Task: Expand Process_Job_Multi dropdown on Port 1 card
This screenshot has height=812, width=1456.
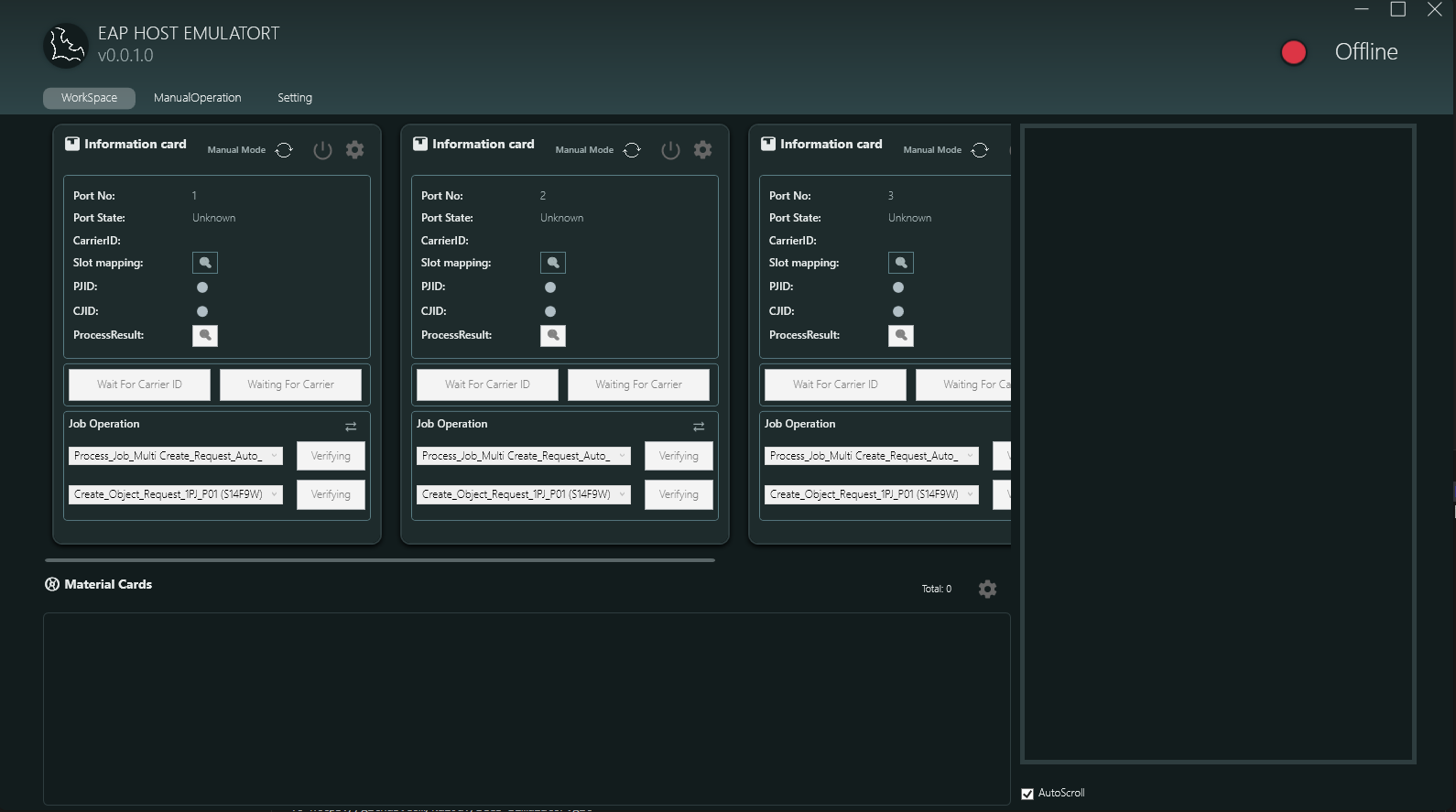Action: [x=274, y=456]
